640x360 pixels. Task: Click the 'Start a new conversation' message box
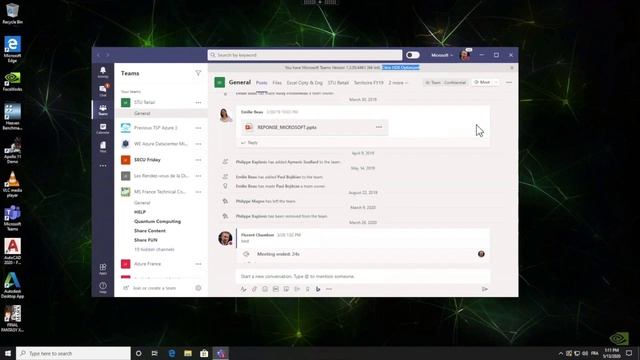363,276
